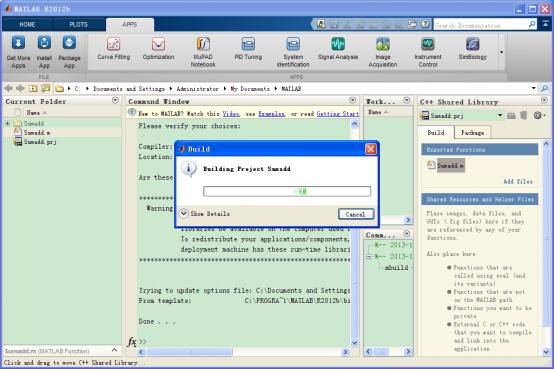554x369 pixels.
Task: Collapse the second Command History date node
Action: coord(368,256)
